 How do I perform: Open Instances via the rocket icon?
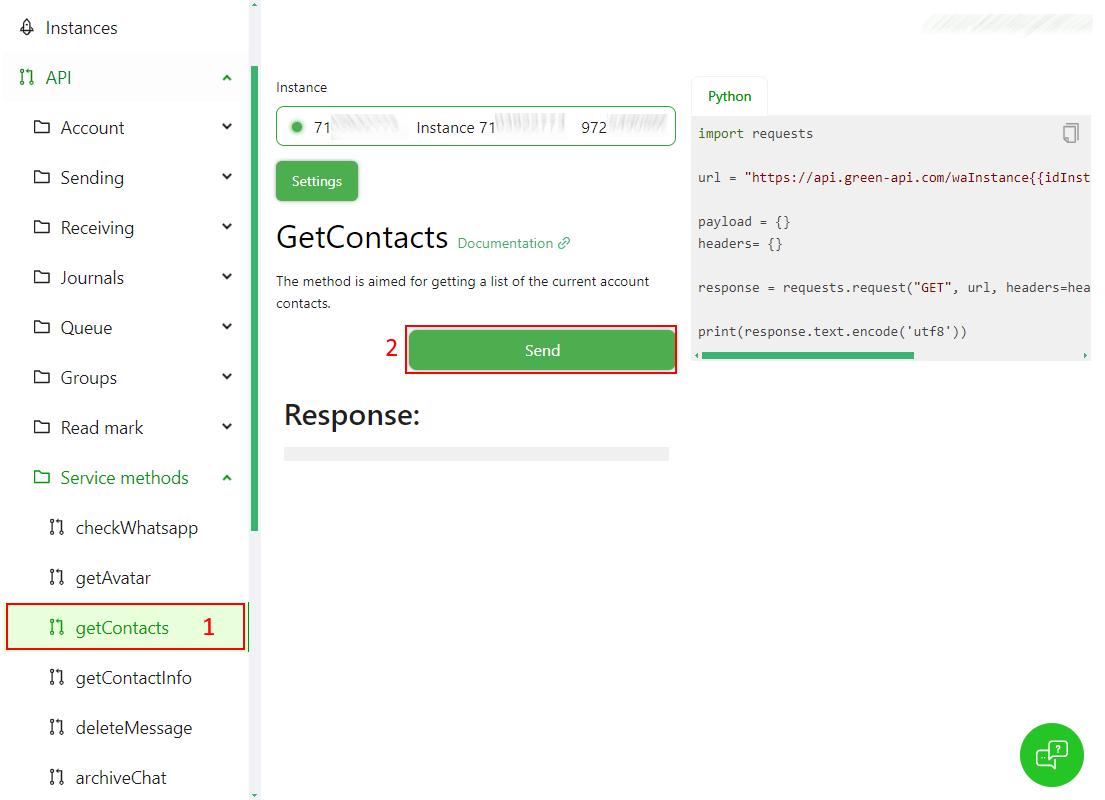coord(27,27)
